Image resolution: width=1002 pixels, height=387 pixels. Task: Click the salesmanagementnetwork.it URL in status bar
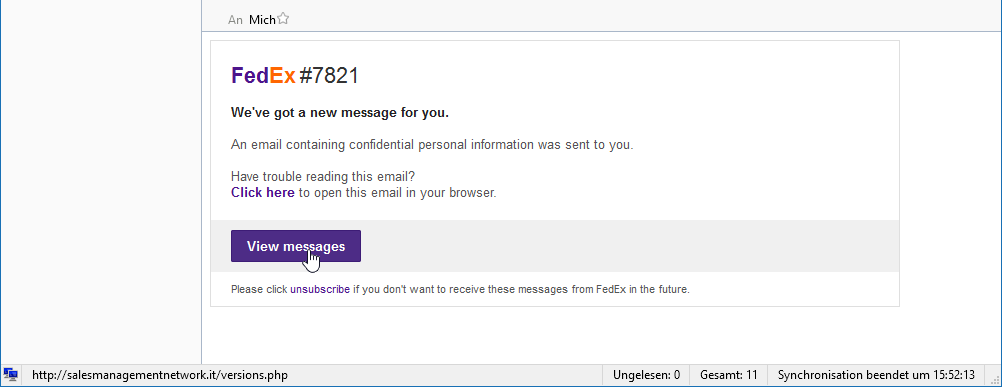(160, 375)
